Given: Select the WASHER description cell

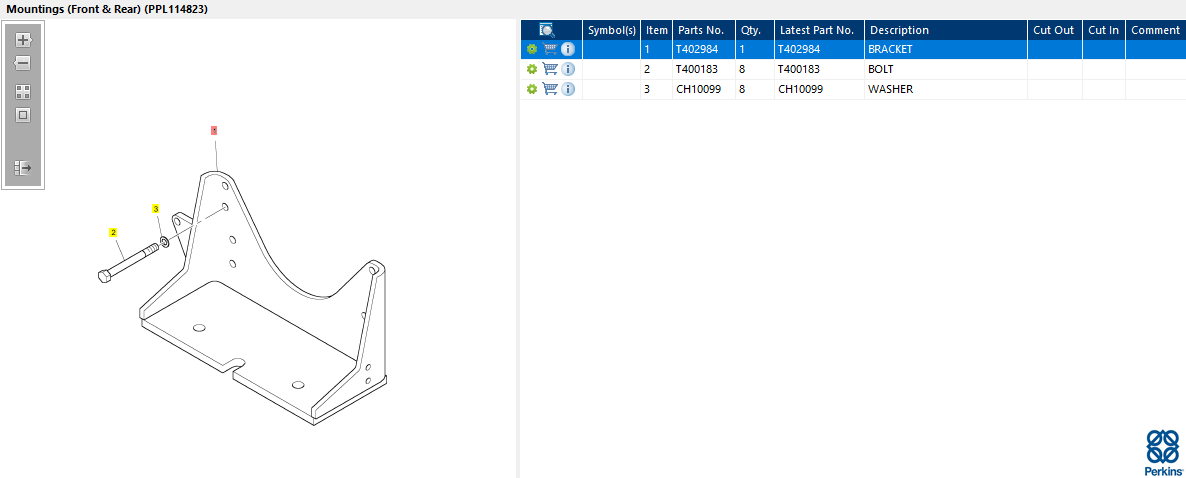Looking at the screenshot, I should [945, 89].
